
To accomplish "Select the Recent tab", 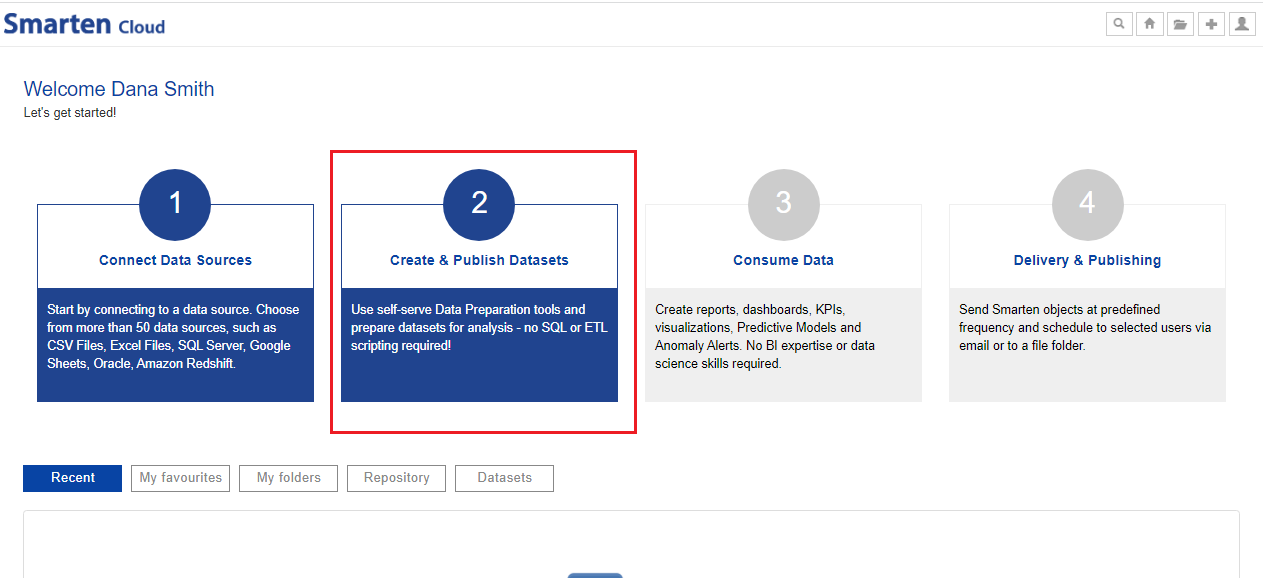I will click(x=73, y=478).
